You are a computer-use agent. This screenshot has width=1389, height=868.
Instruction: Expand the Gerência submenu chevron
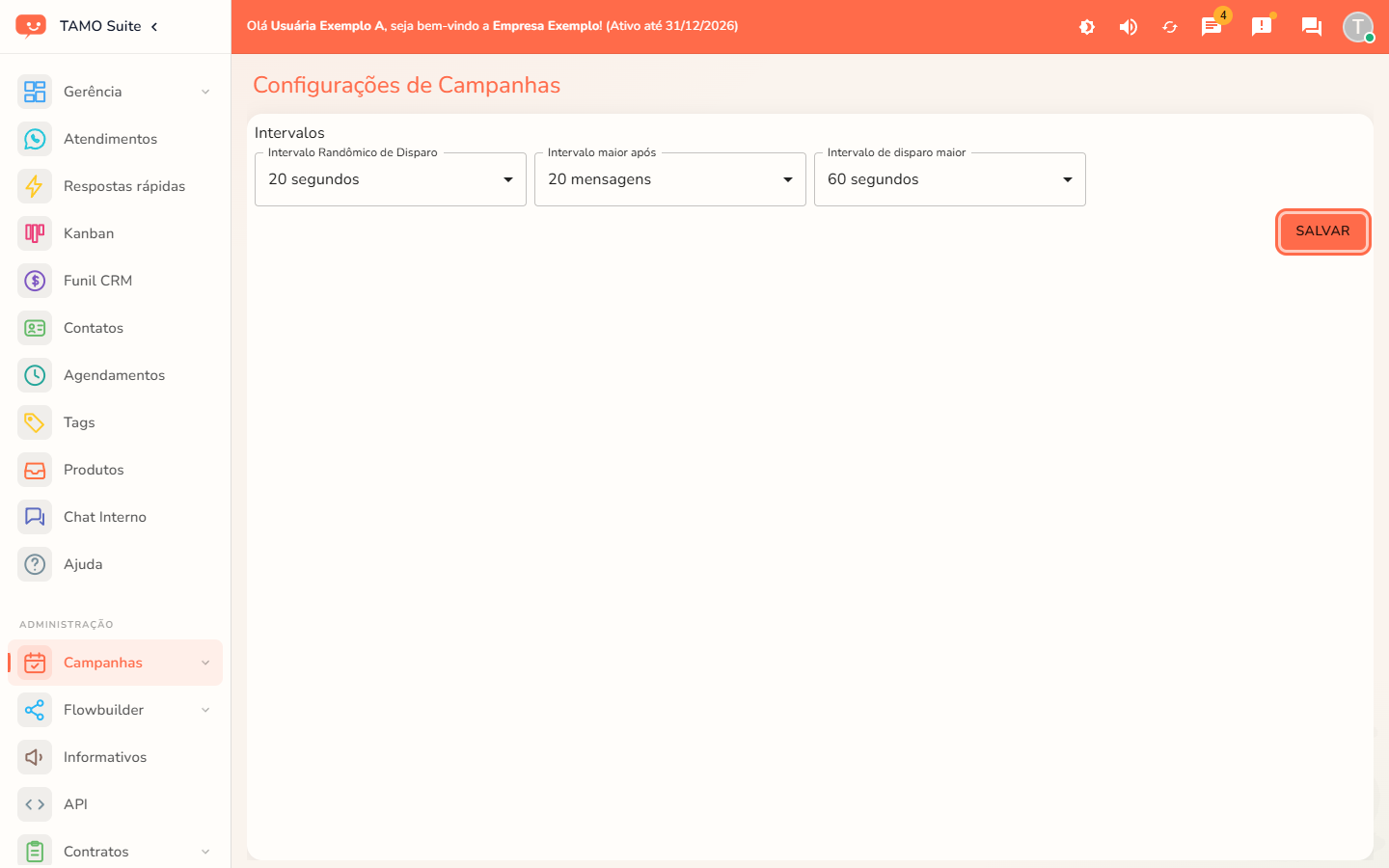205,92
